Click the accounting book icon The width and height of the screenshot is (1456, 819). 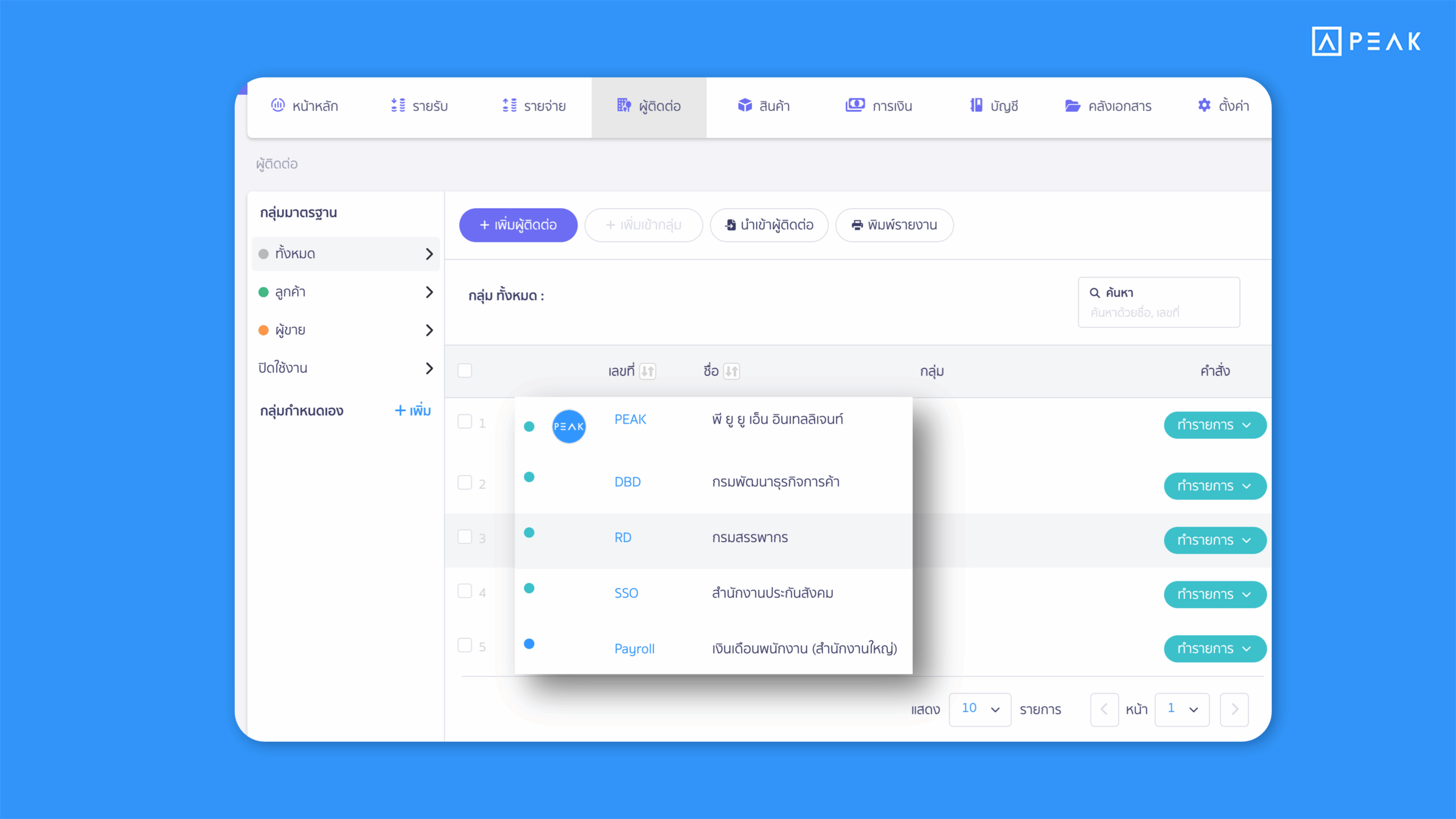(976, 105)
